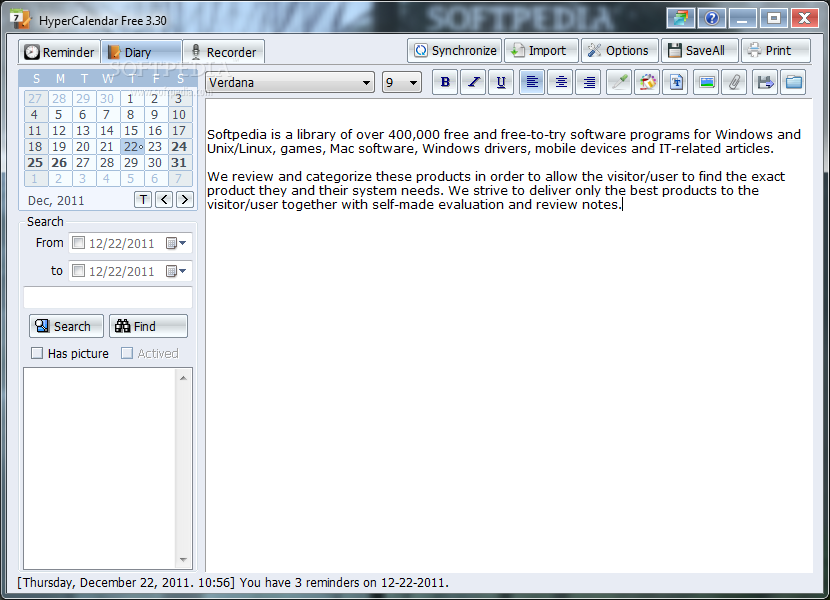Open the From date calendar picker

(176, 243)
